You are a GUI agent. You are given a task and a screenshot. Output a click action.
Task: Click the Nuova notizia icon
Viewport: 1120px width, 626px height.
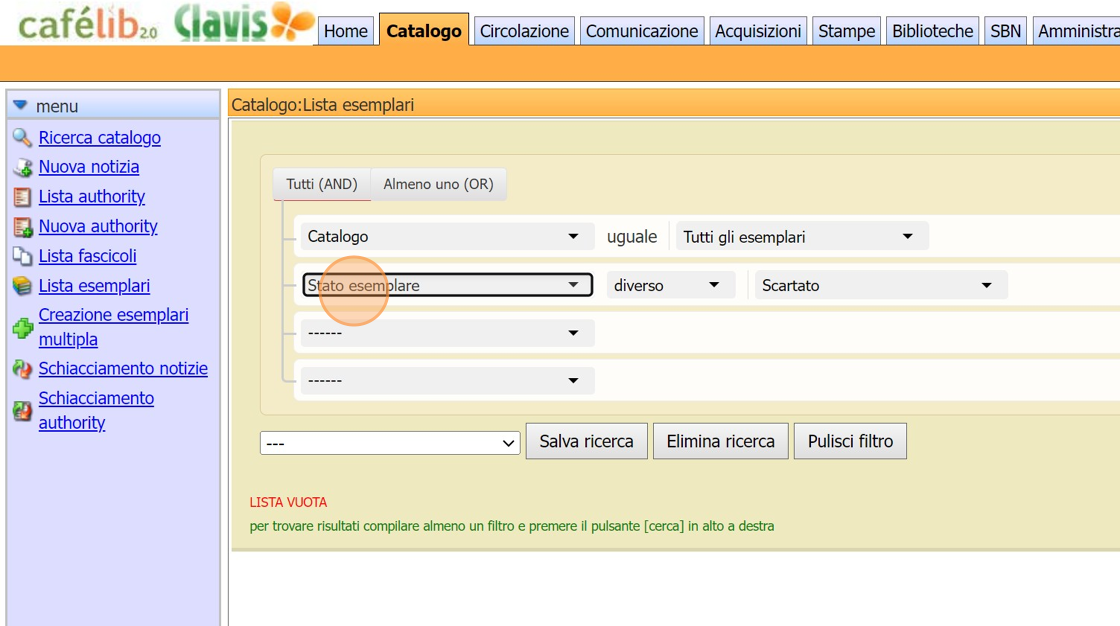coord(22,167)
